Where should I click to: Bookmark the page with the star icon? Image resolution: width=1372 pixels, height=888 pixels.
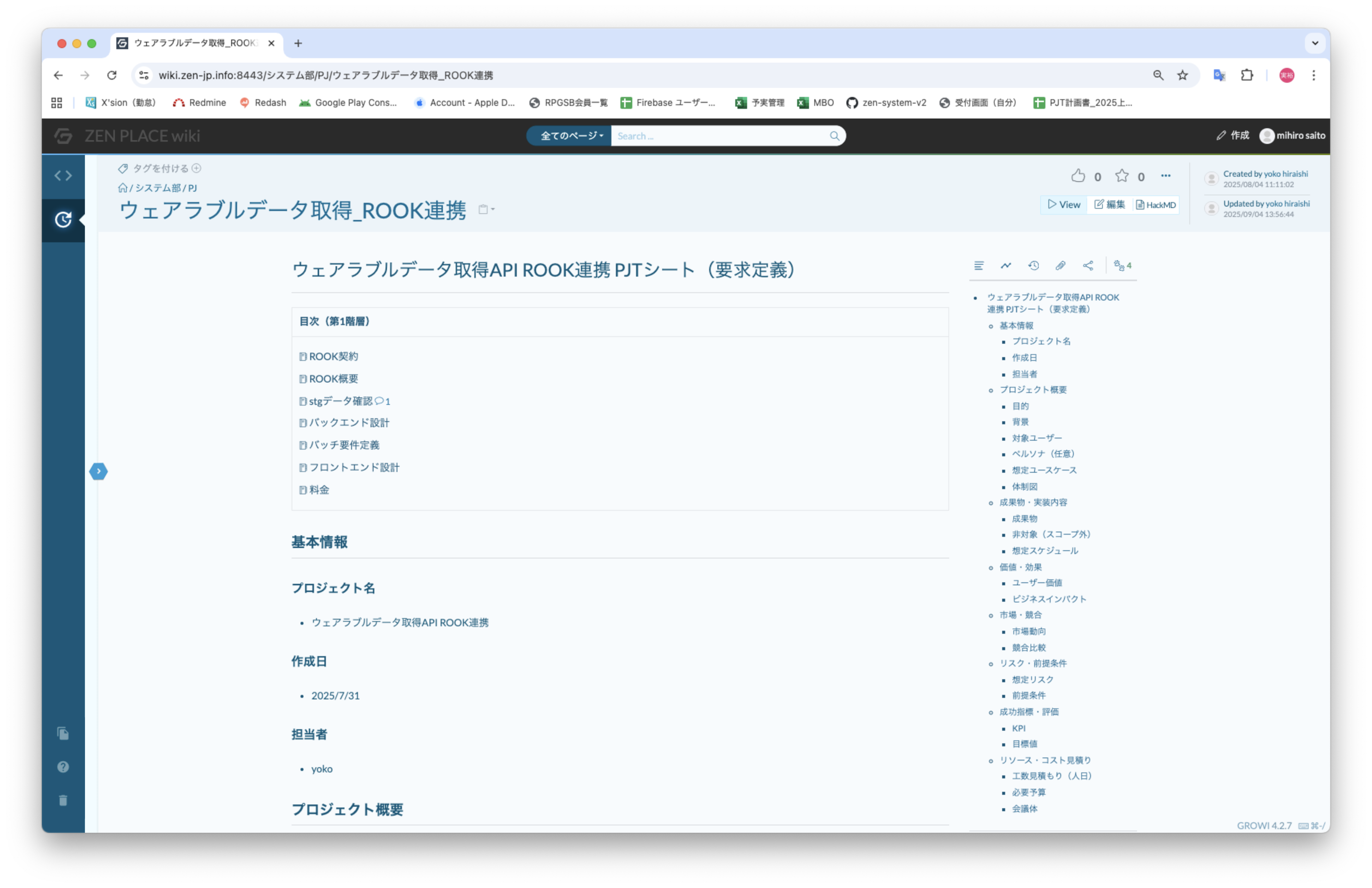coord(1121,176)
